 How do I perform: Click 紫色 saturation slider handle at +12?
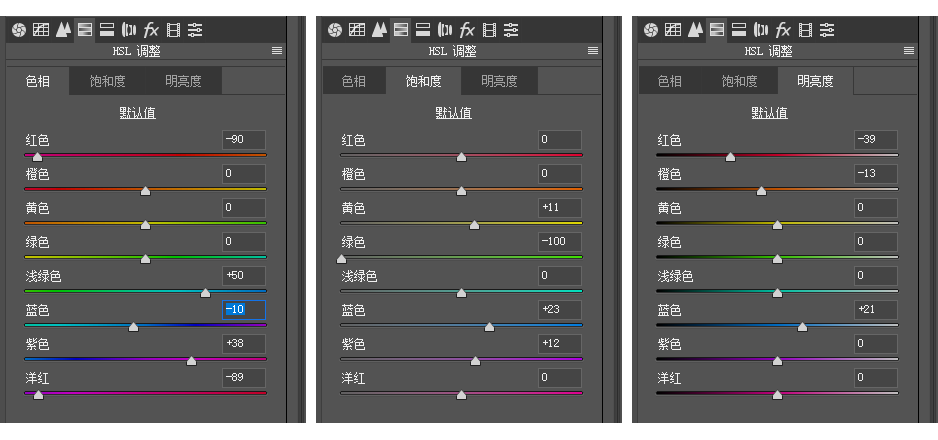(x=476, y=361)
